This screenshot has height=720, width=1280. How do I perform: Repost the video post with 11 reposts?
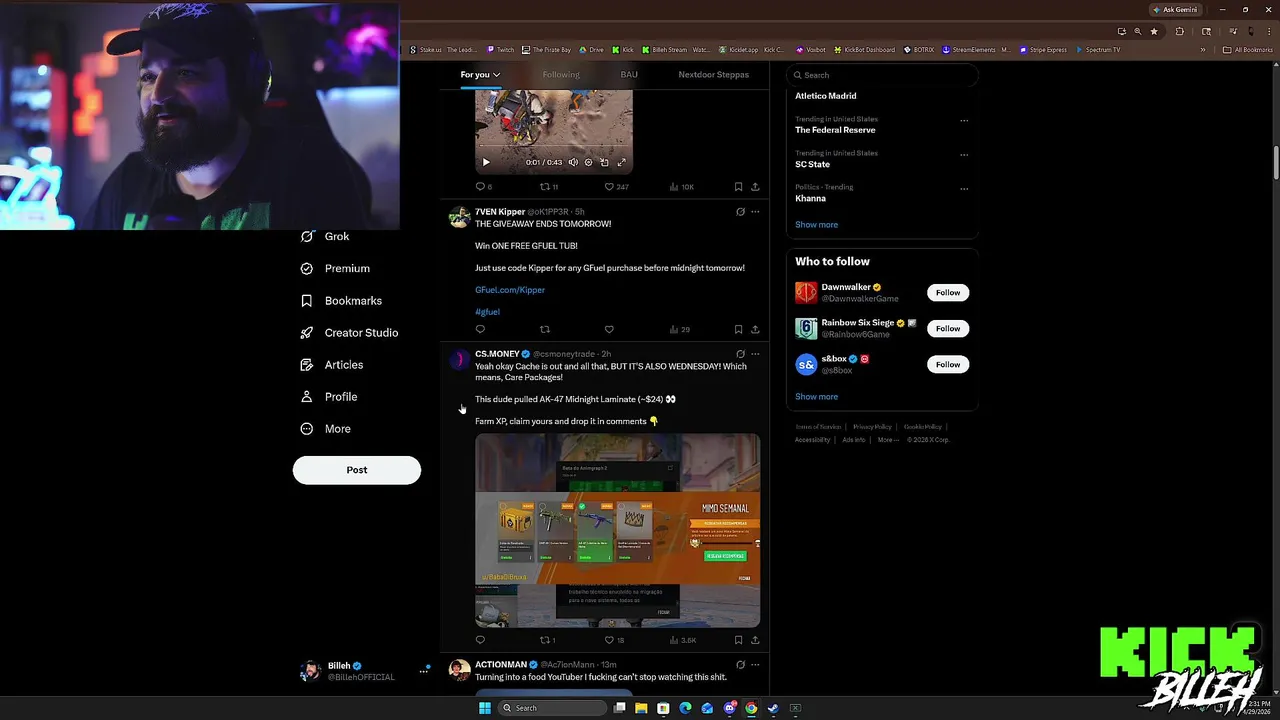click(x=549, y=187)
